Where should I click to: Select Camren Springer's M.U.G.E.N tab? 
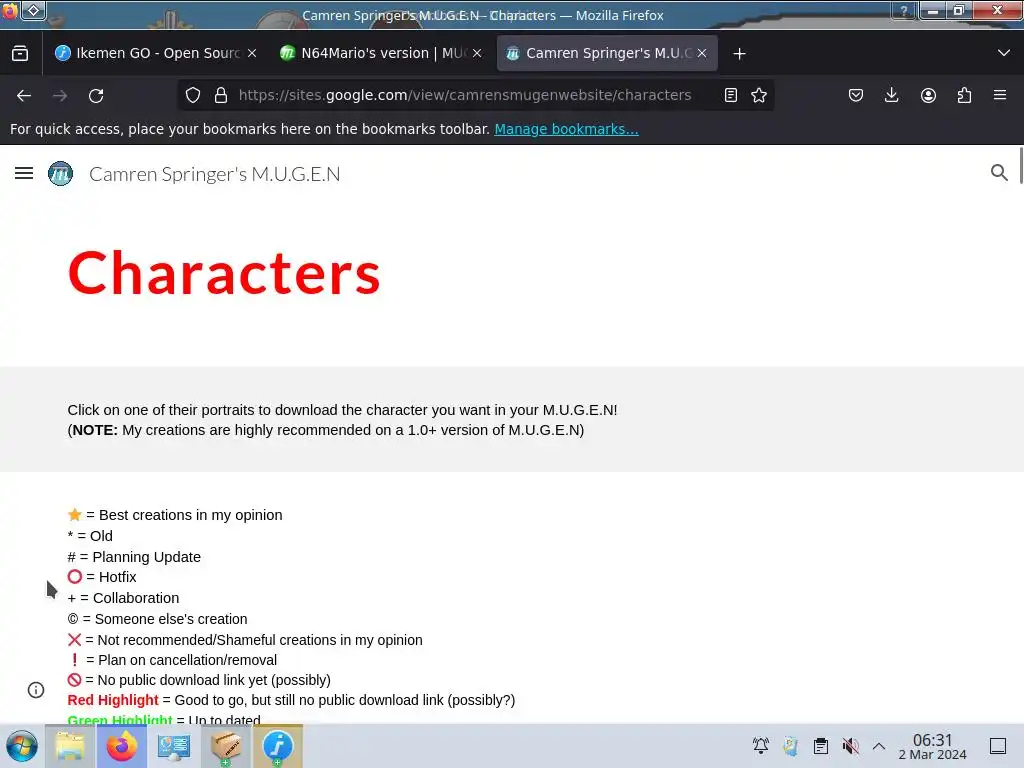click(607, 53)
